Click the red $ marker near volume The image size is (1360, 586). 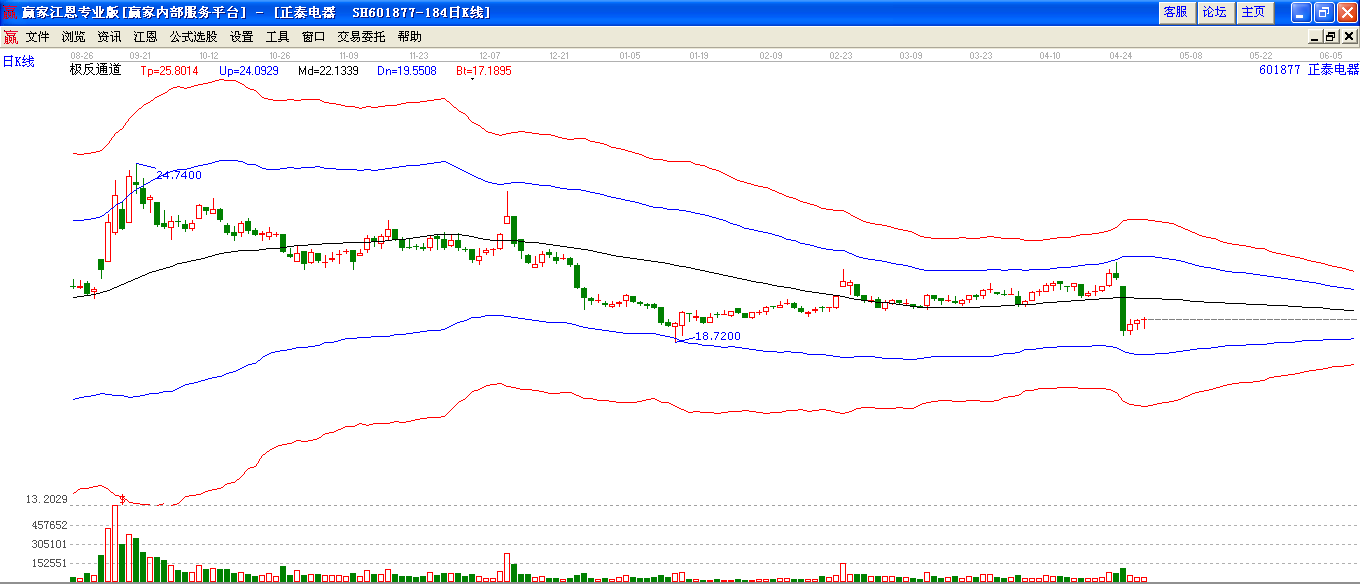(x=123, y=498)
